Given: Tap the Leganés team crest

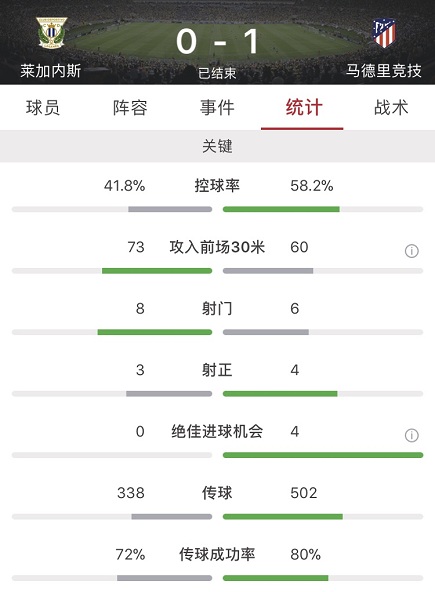Looking at the screenshot, I should tap(51, 33).
